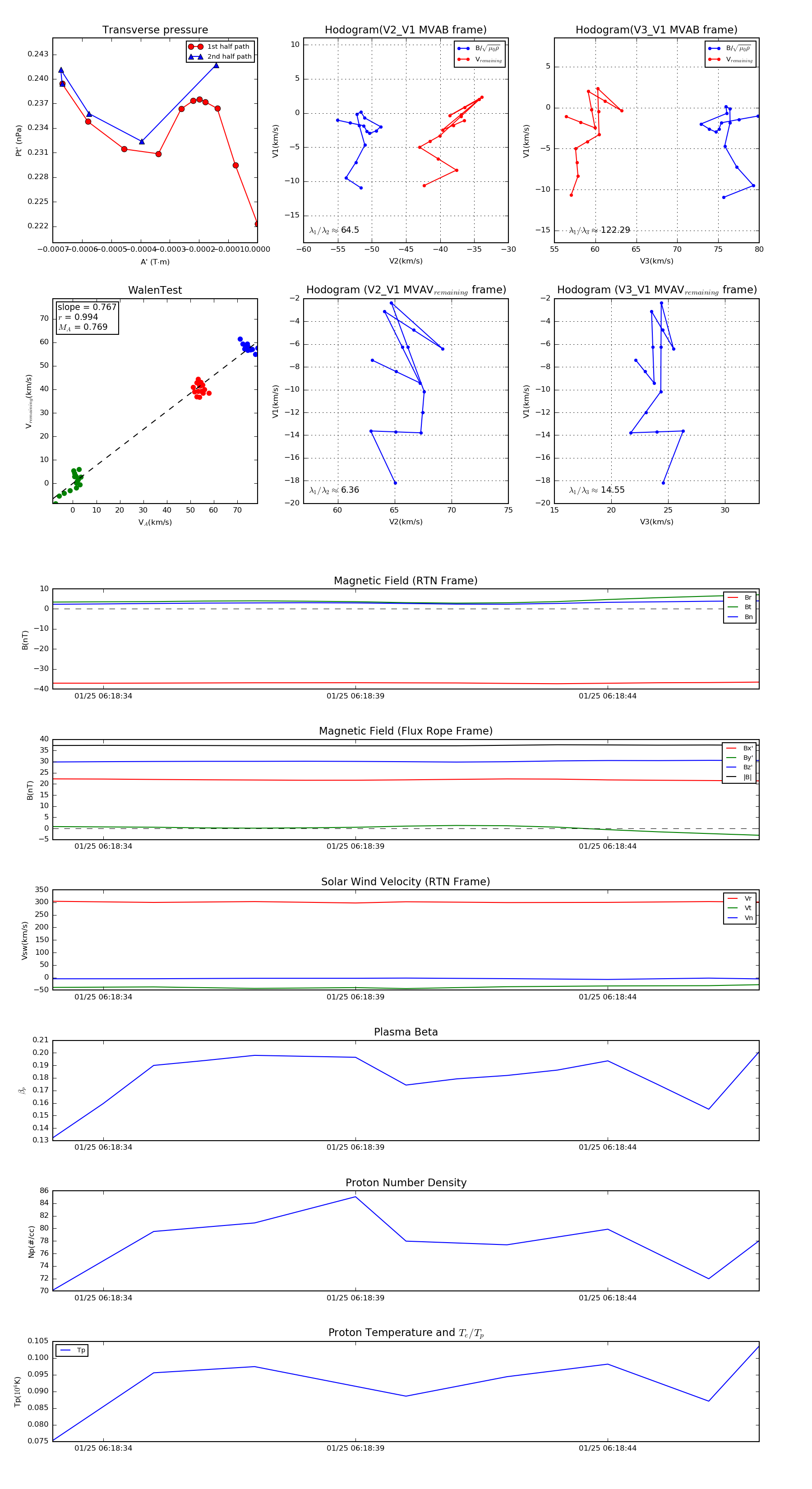This screenshot has height=1489, width=812.
Task: Click the 'Plasma Beta' plot title
Action: (x=406, y=1032)
